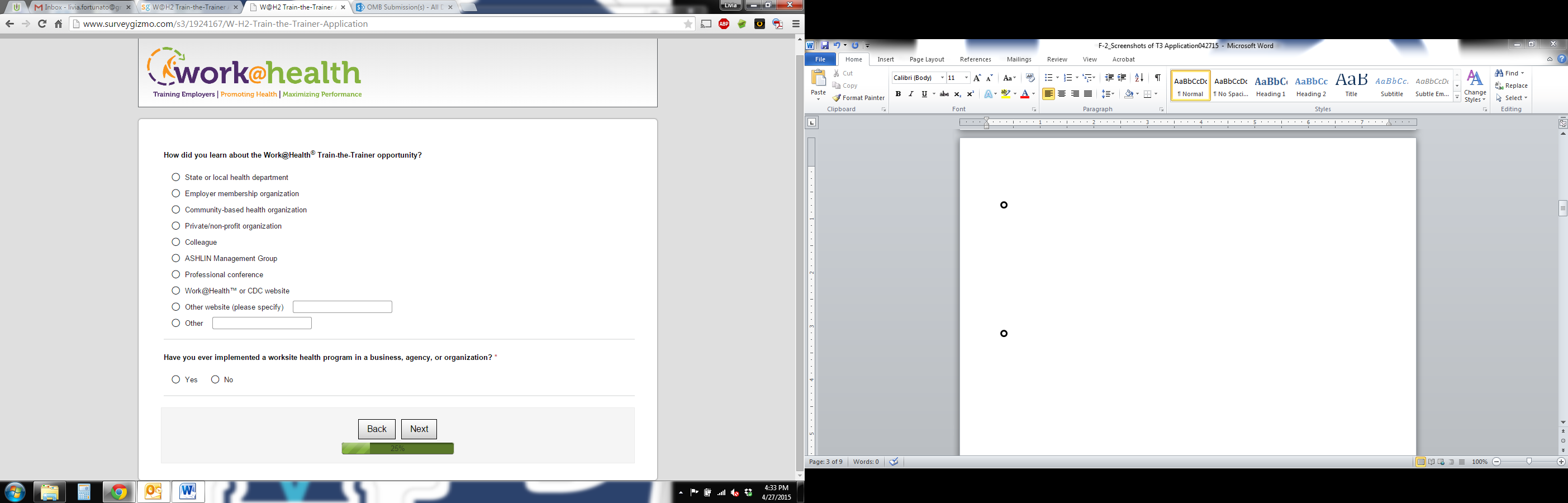The height and width of the screenshot is (503, 1568).
Task: Choose 'Community-based health organization' radio button
Action: point(176,210)
